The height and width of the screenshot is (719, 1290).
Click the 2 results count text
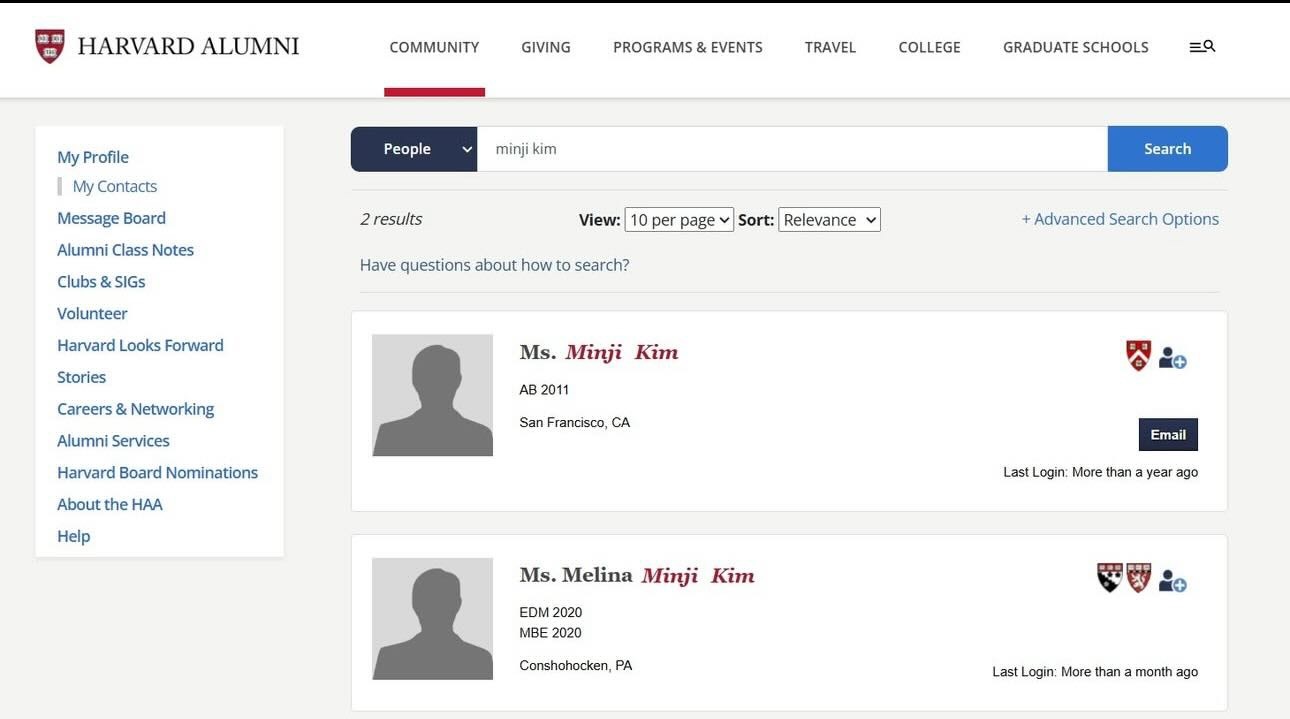[391, 219]
